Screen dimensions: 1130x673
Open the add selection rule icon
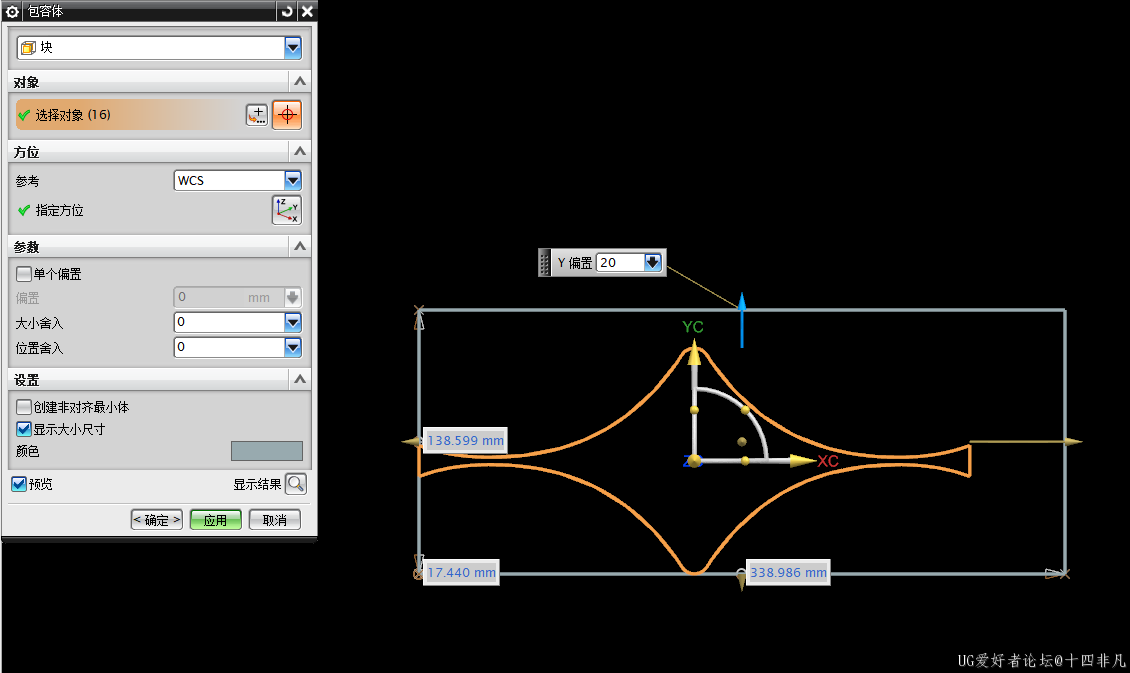pos(257,115)
